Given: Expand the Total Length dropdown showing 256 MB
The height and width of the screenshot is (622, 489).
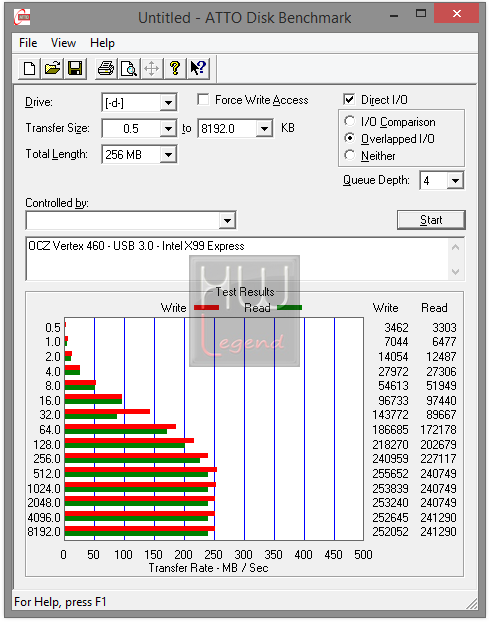Looking at the screenshot, I should 168,154.
